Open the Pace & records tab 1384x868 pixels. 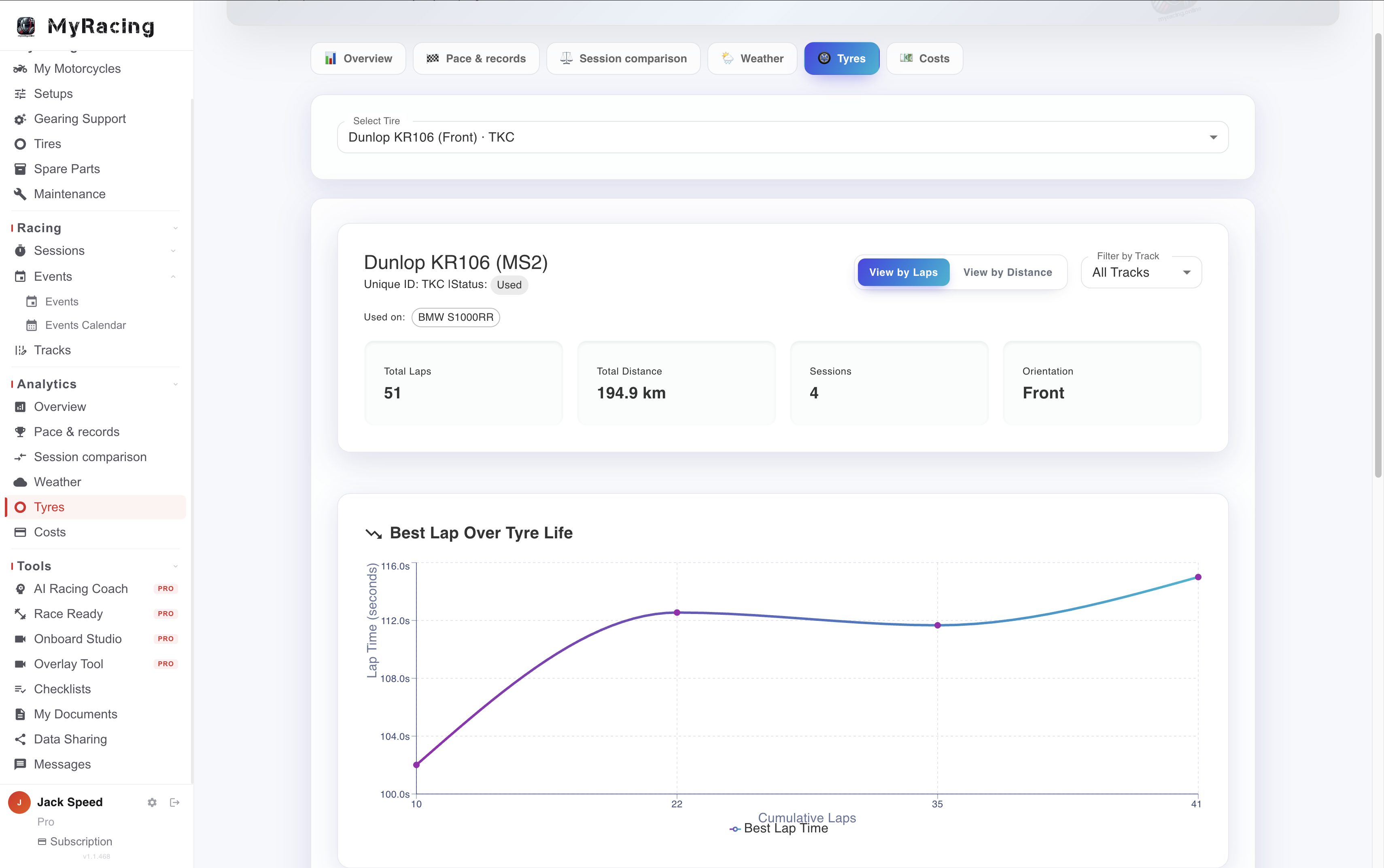[476, 59]
